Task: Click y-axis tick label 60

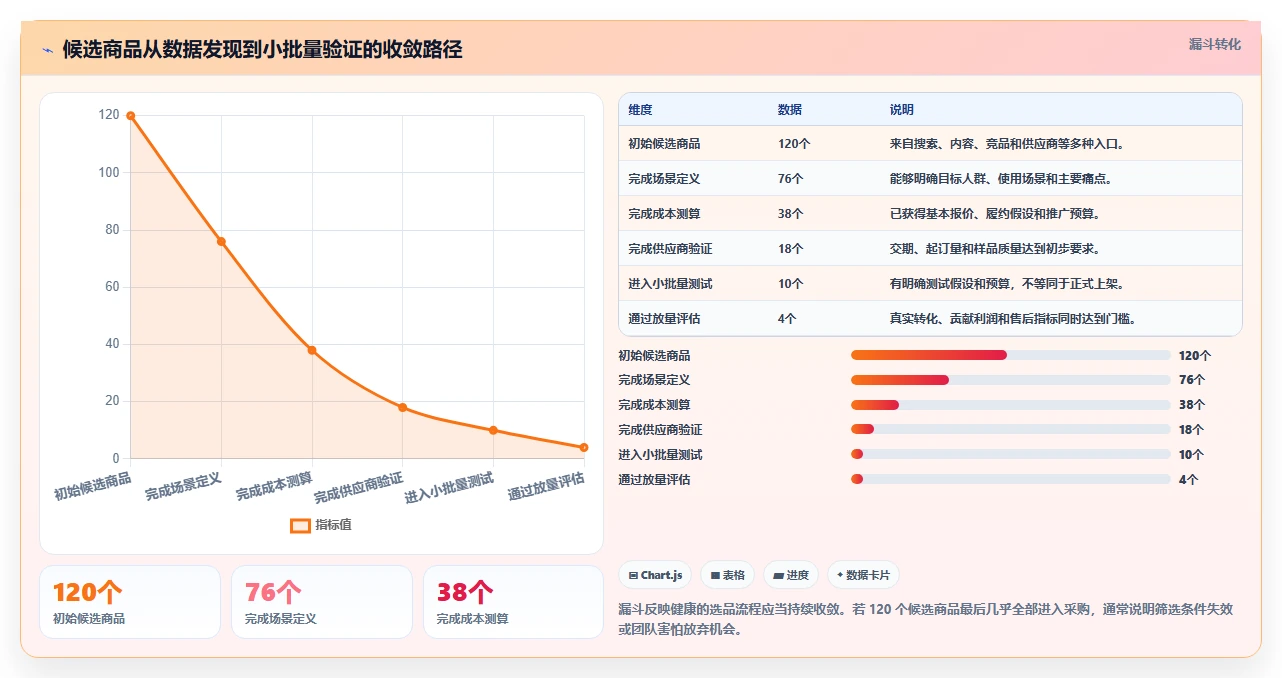Action: click(112, 287)
